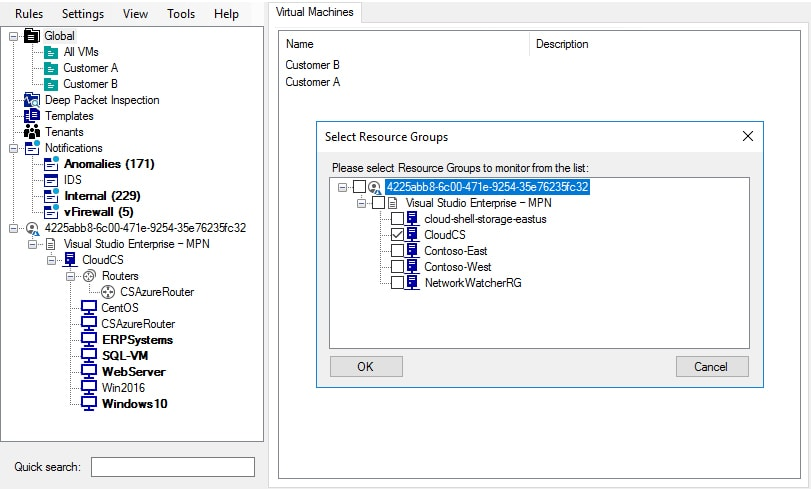Open the Settings menu
Screen dimensions: 811x489
[x=83, y=14]
